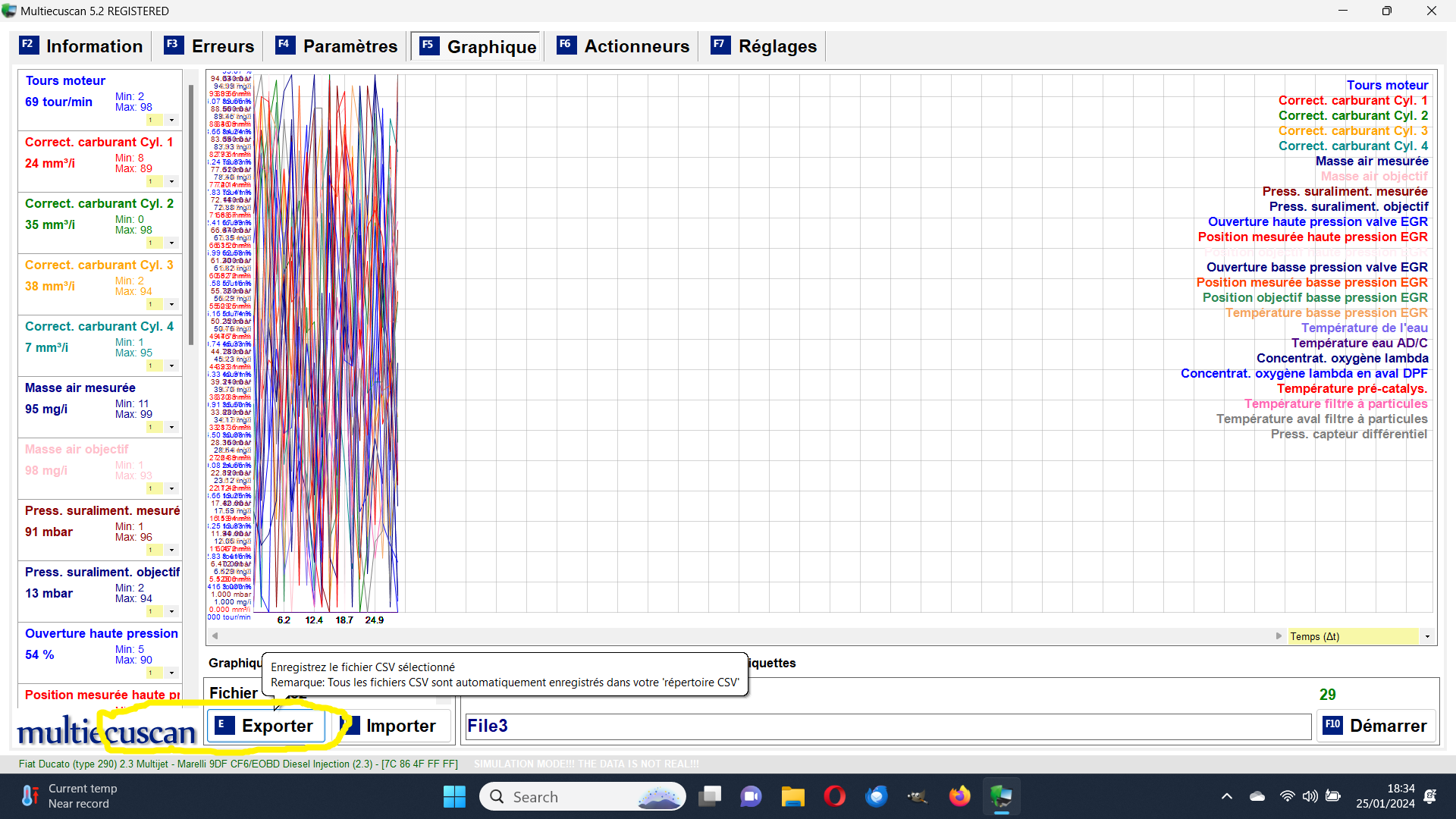Toggle Press. suraliment. objectif legend entry
This screenshot has width=1456, height=819.
pos(1348,206)
